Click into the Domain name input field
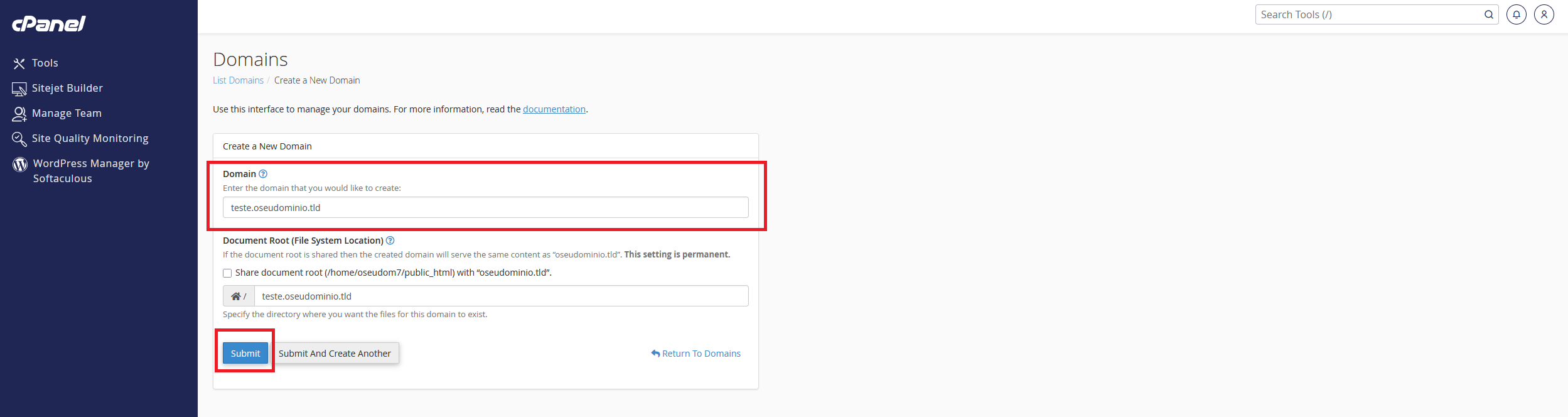Viewport: 1568px width, 417px height. pos(485,208)
